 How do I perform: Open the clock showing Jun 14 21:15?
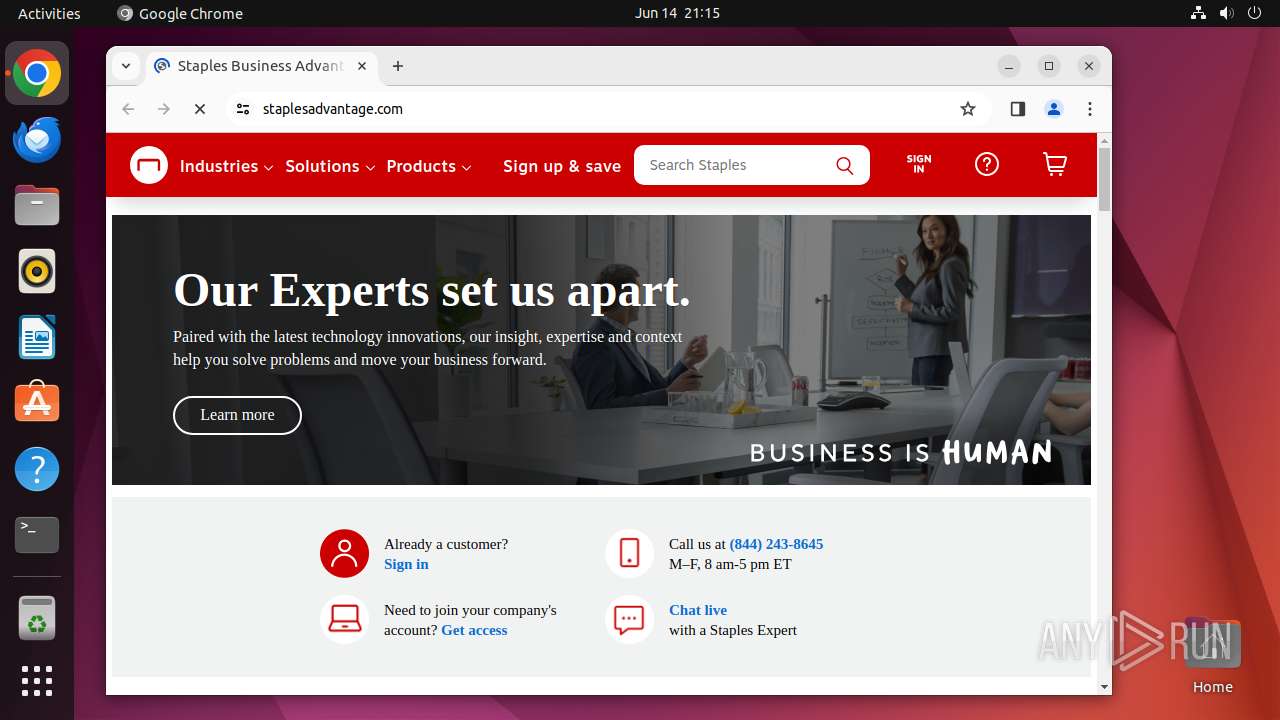[677, 13]
